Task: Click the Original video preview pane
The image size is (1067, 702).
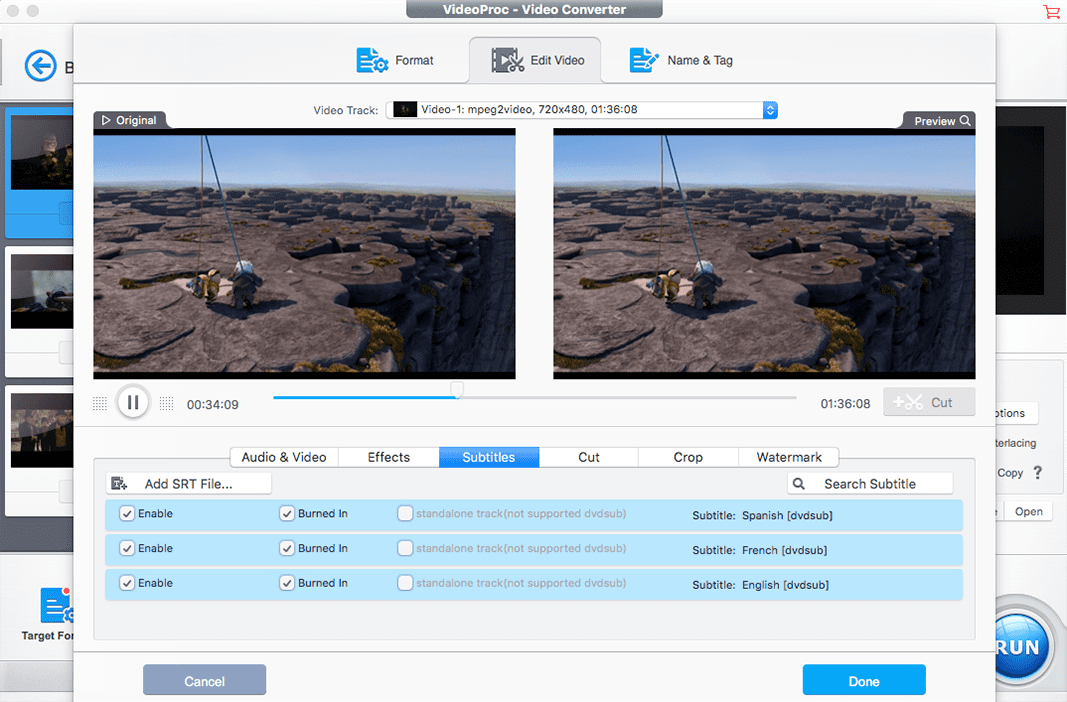Action: (x=304, y=254)
